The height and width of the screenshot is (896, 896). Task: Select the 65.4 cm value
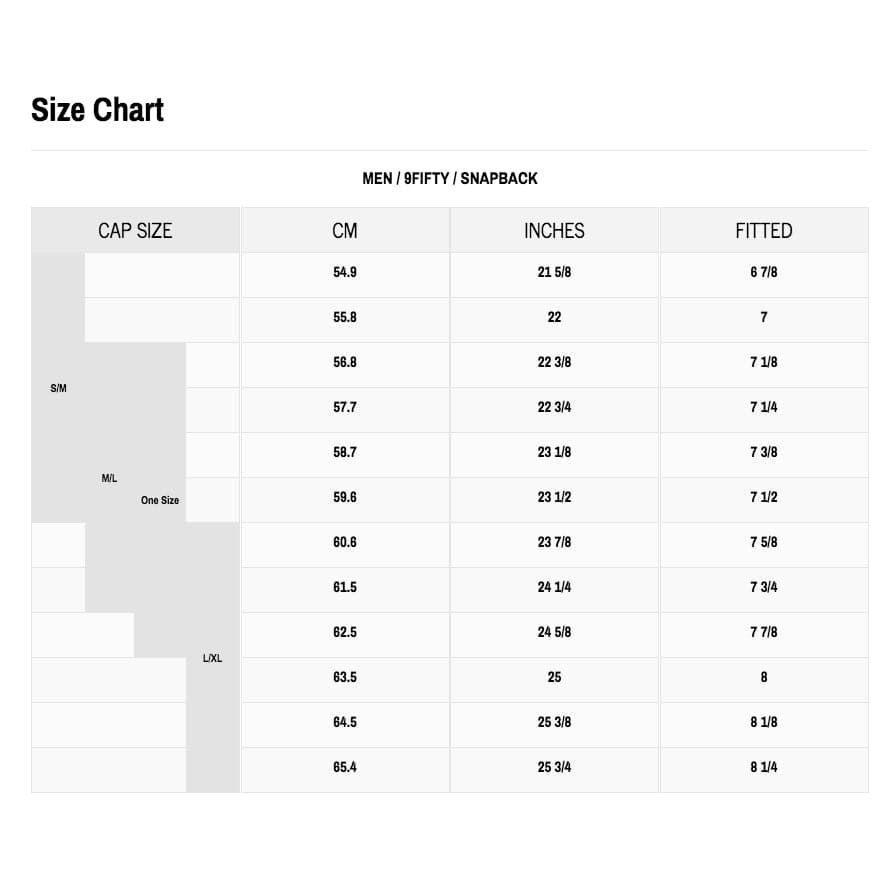point(345,767)
